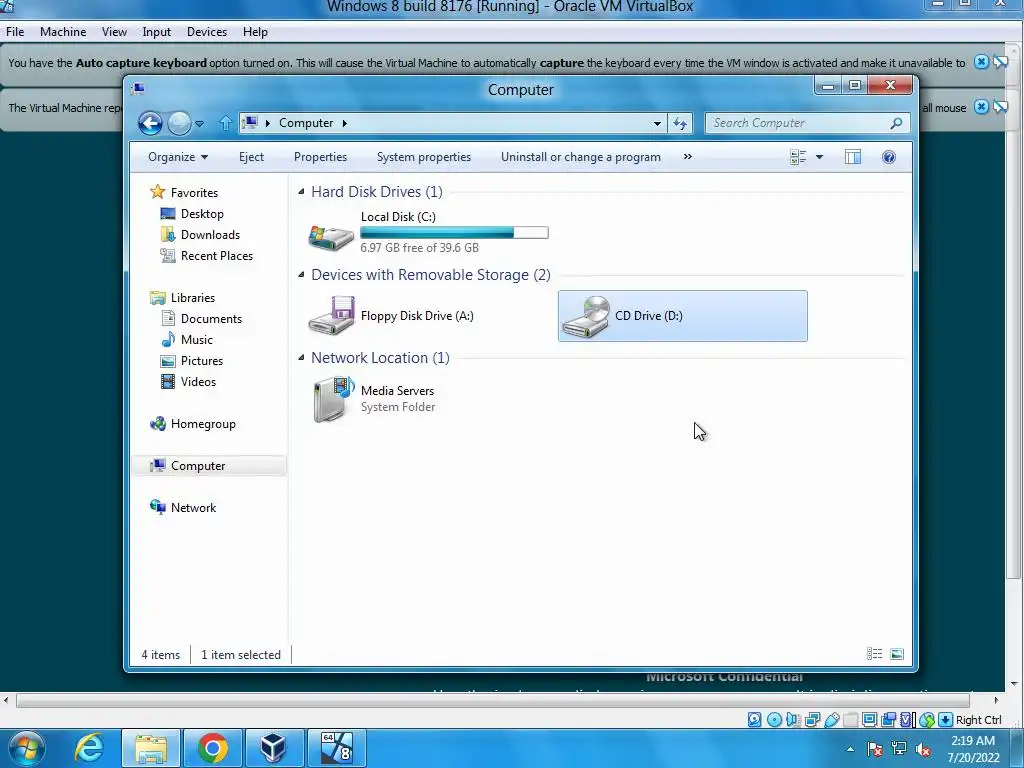This screenshot has width=1024, height=768.
Task: Open recent locations dropdown arrow
Action: (x=199, y=123)
